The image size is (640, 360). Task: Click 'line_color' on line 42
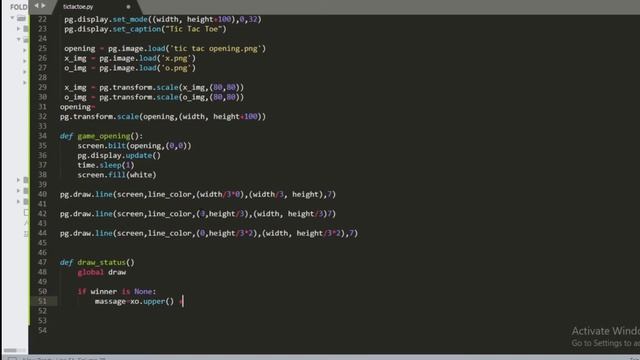pos(170,214)
